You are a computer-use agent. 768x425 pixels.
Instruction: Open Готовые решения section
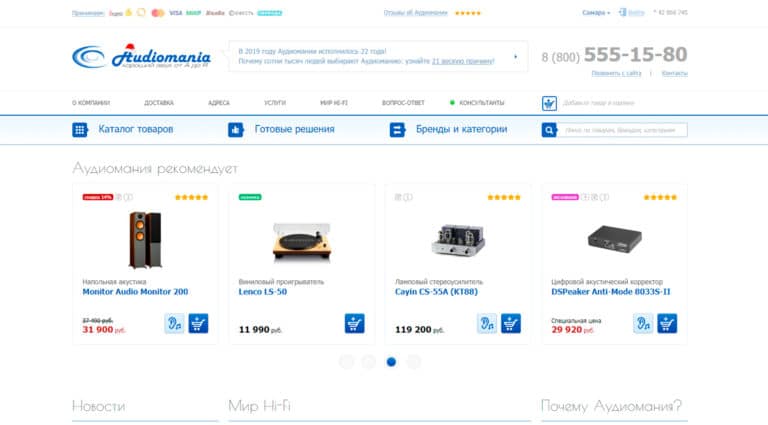294,129
